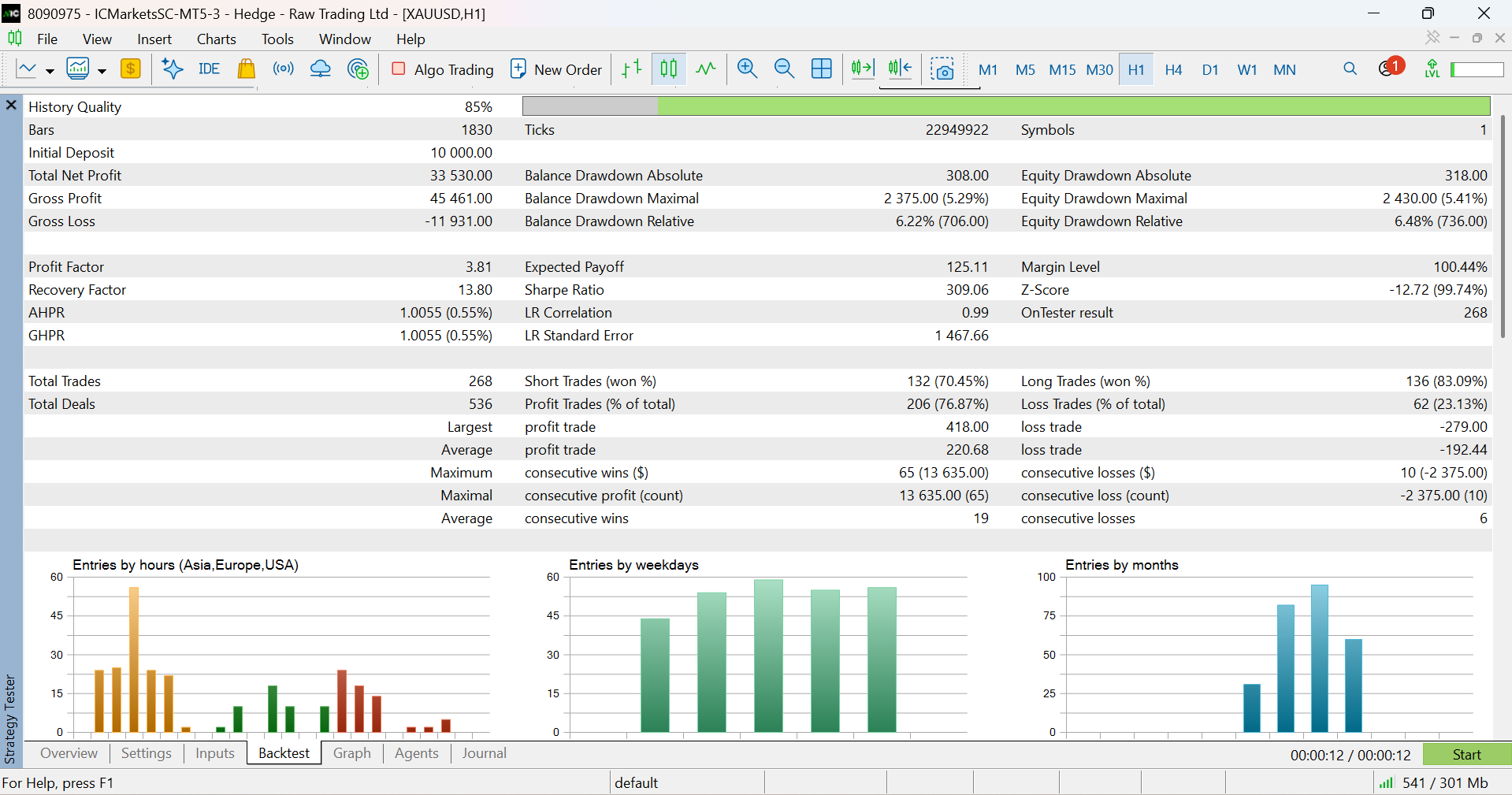The image size is (1512, 795).
Task: Open the View menu
Action: pos(97,39)
